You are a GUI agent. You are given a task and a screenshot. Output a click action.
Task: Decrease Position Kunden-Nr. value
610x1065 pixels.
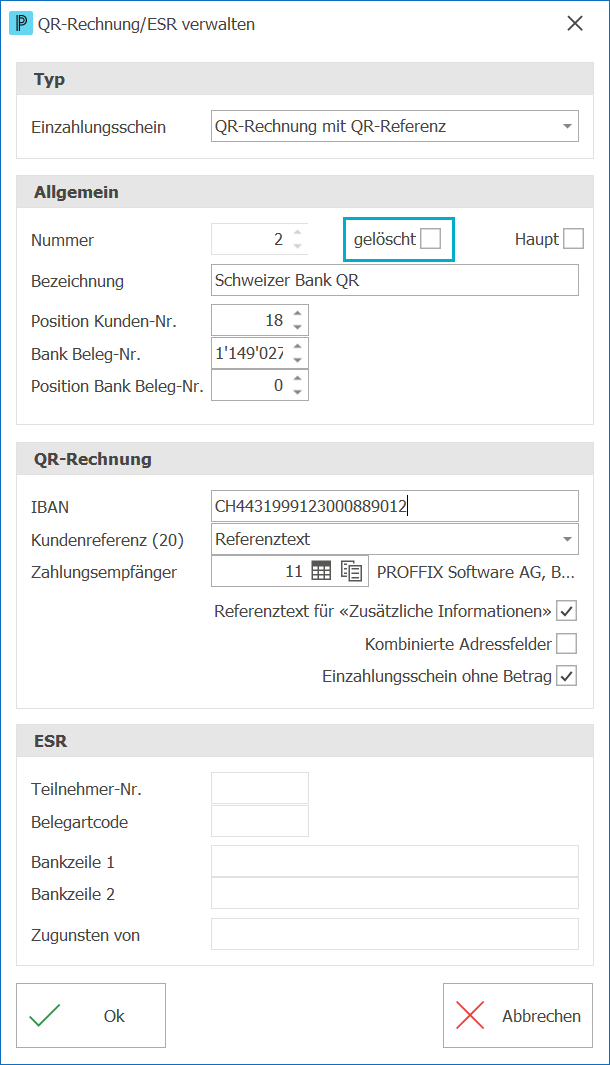[x=298, y=327]
